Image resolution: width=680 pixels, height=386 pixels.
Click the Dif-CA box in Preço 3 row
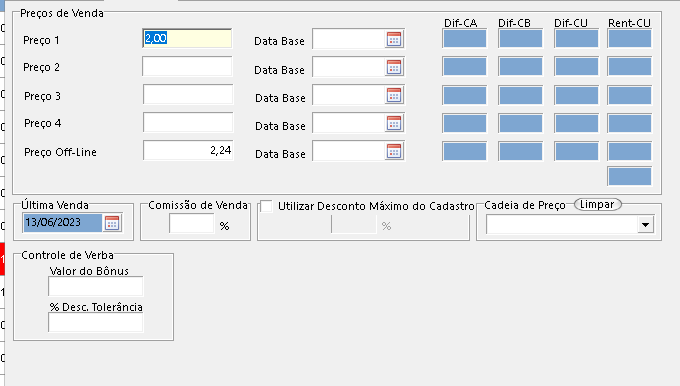[x=464, y=95]
